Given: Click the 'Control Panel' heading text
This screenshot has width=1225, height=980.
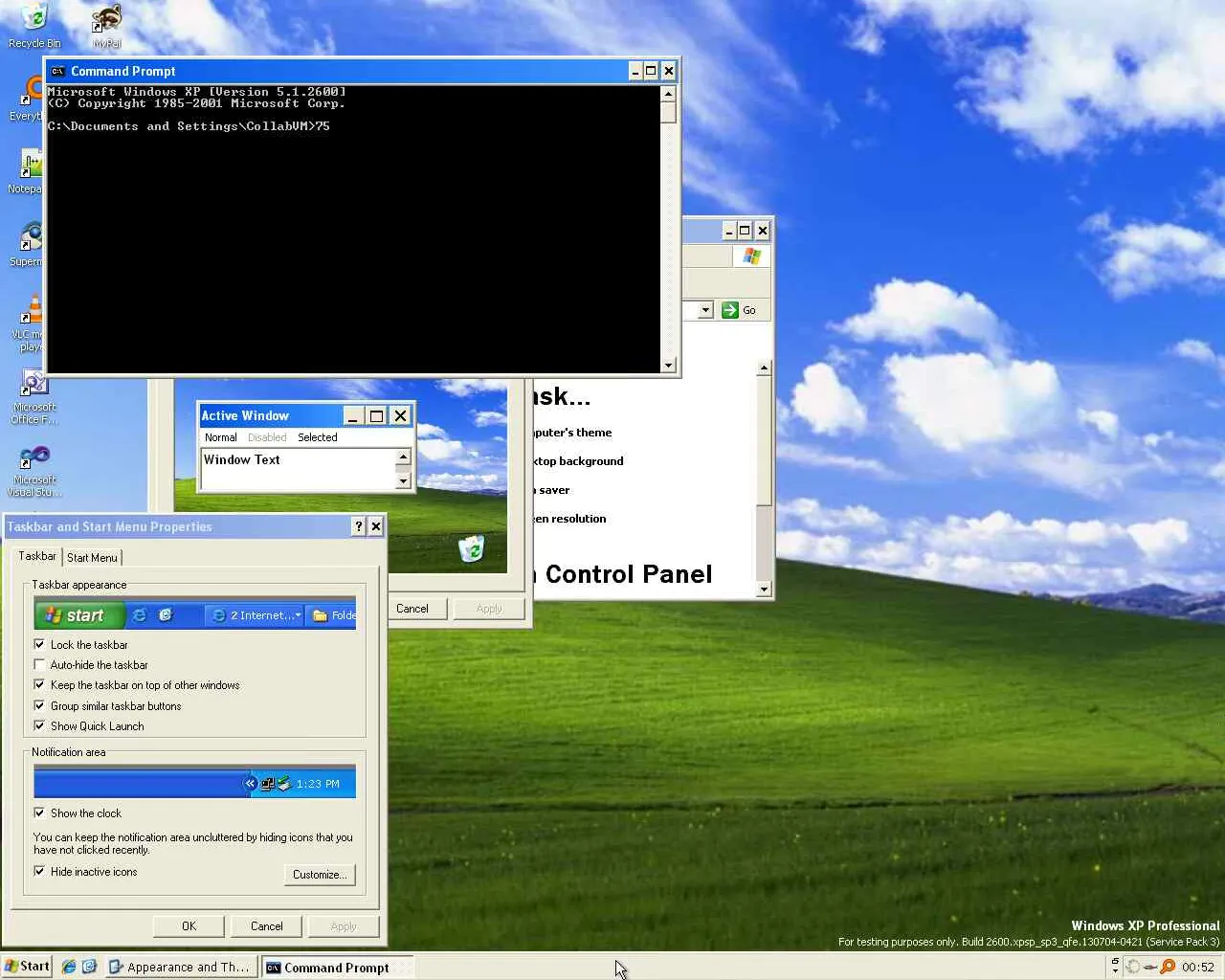Looking at the screenshot, I should pos(629,574).
